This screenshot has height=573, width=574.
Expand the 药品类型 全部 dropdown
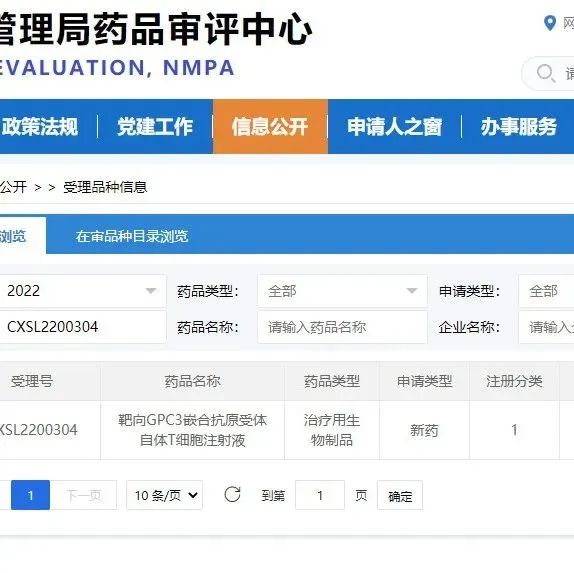point(342,291)
